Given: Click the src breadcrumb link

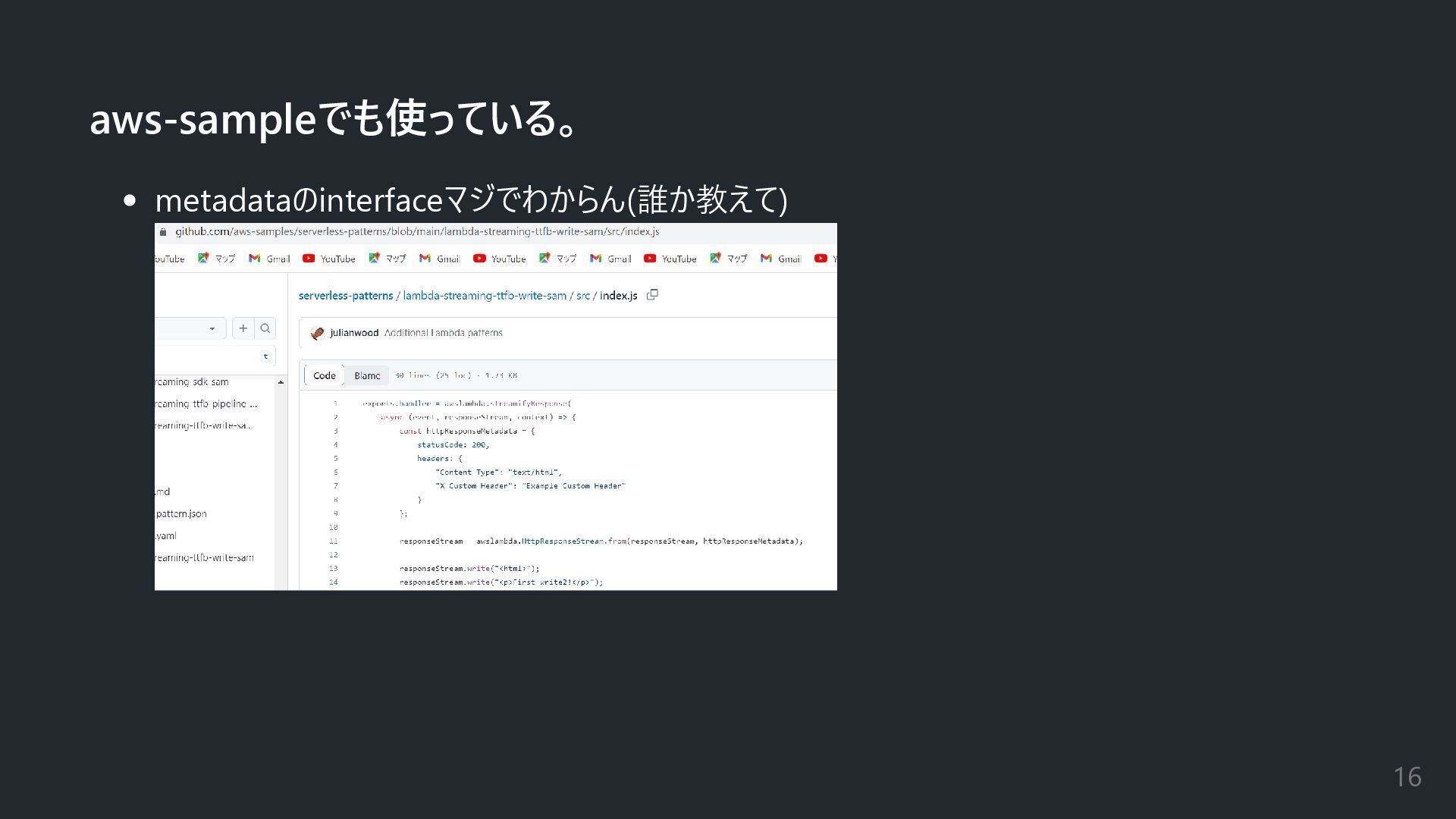Looking at the screenshot, I should point(582,296).
